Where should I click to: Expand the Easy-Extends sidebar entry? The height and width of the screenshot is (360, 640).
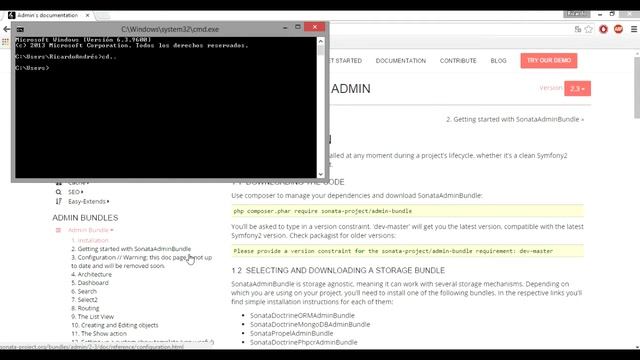pos(89,201)
